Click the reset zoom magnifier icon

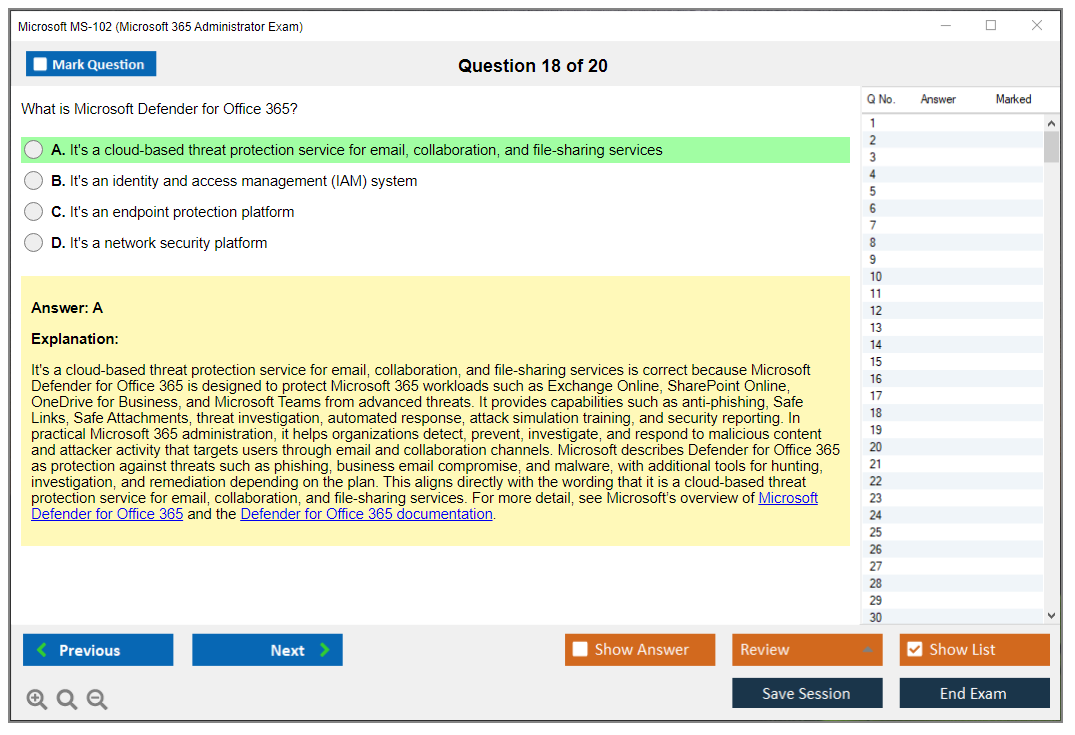tap(67, 699)
